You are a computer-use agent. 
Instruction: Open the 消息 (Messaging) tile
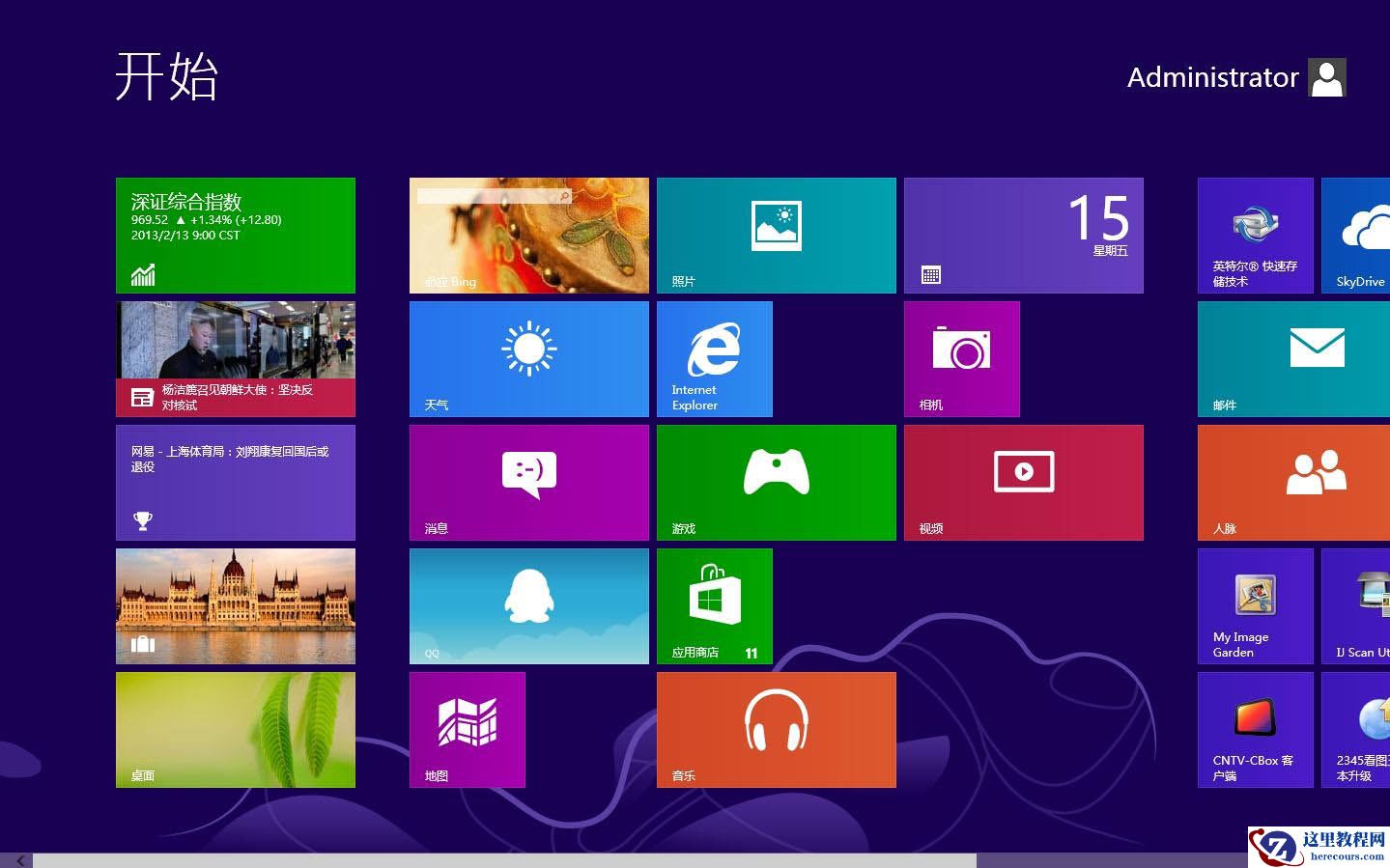pos(528,482)
